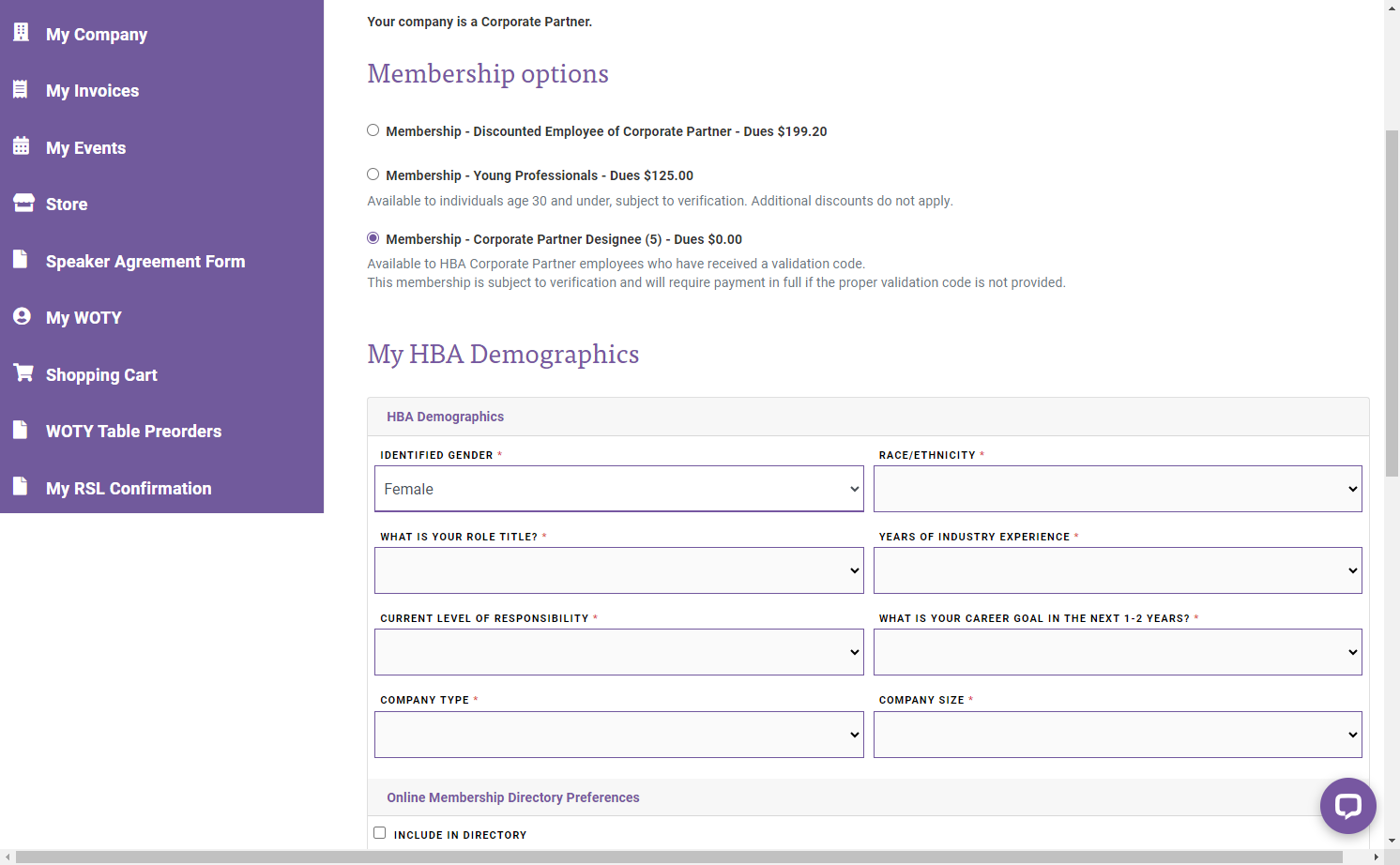Click the Store shop icon
The height and width of the screenshot is (865, 1400).
click(23, 203)
